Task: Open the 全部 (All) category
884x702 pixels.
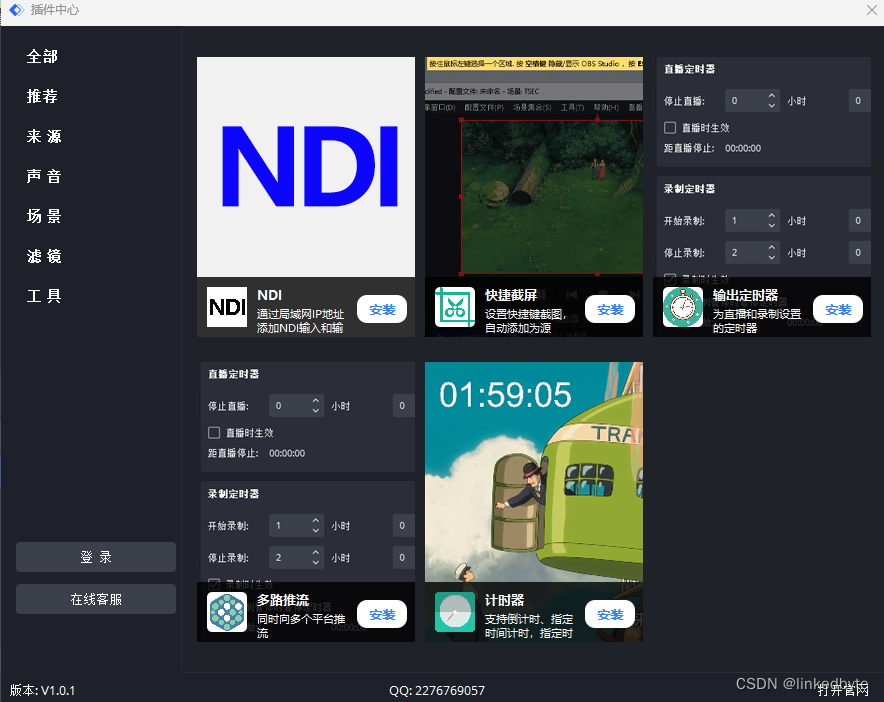Action: (x=42, y=56)
